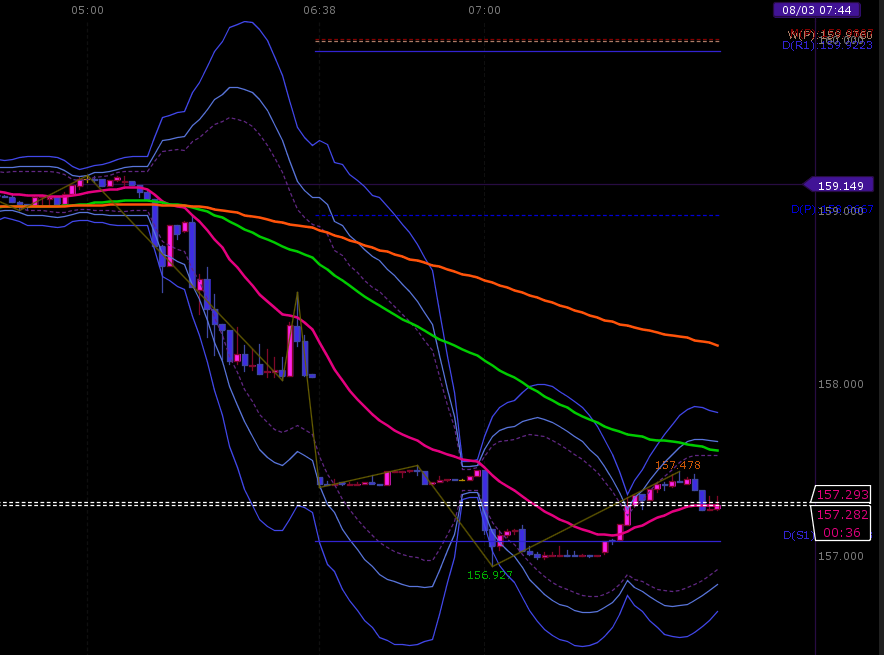The width and height of the screenshot is (884, 655).
Task: Select the W(P) weekly pivot label
Action: tap(802, 34)
